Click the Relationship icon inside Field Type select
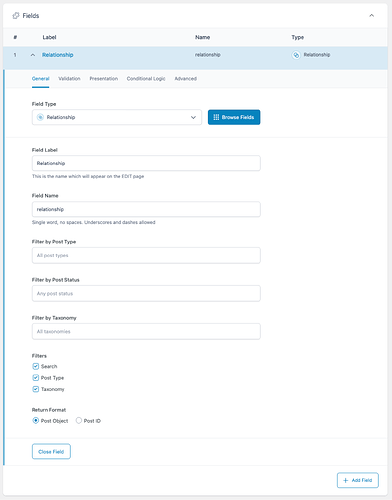Image resolution: width=392 pixels, height=500 pixels. (40, 117)
